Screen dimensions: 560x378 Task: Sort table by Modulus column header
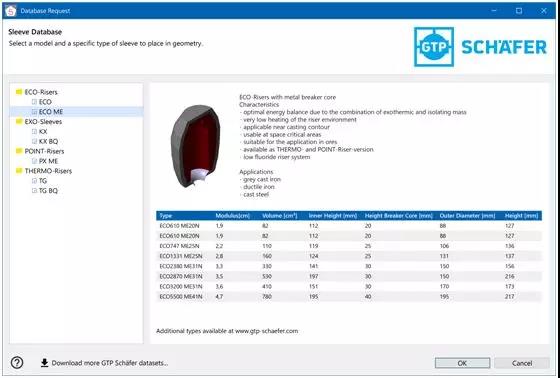tap(232, 216)
